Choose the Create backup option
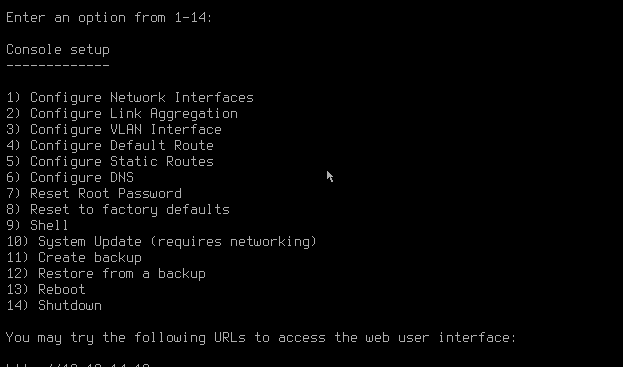 [74, 258]
